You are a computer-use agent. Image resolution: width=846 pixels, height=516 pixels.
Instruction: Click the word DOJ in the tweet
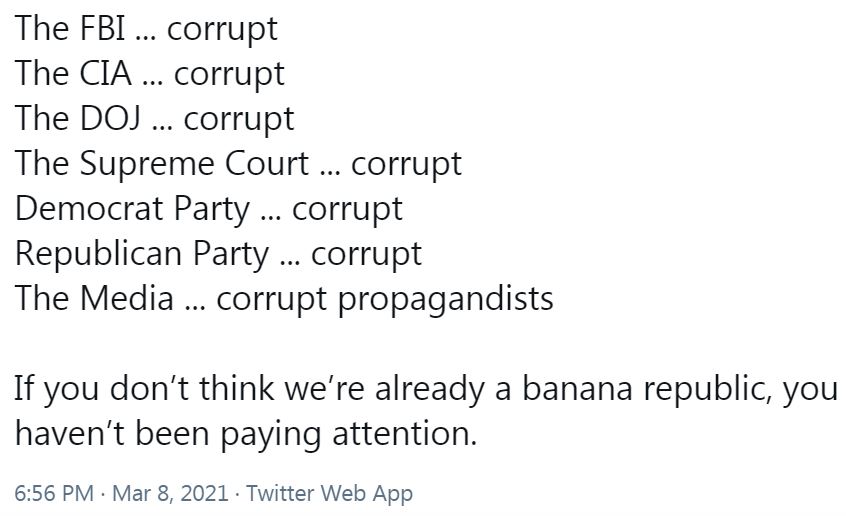[x=111, y=118]
